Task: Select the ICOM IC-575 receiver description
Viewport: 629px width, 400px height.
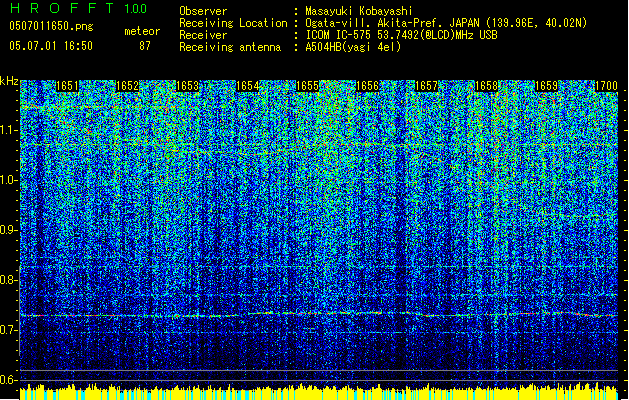Action: pyautogui.click(x=402, y=35)
